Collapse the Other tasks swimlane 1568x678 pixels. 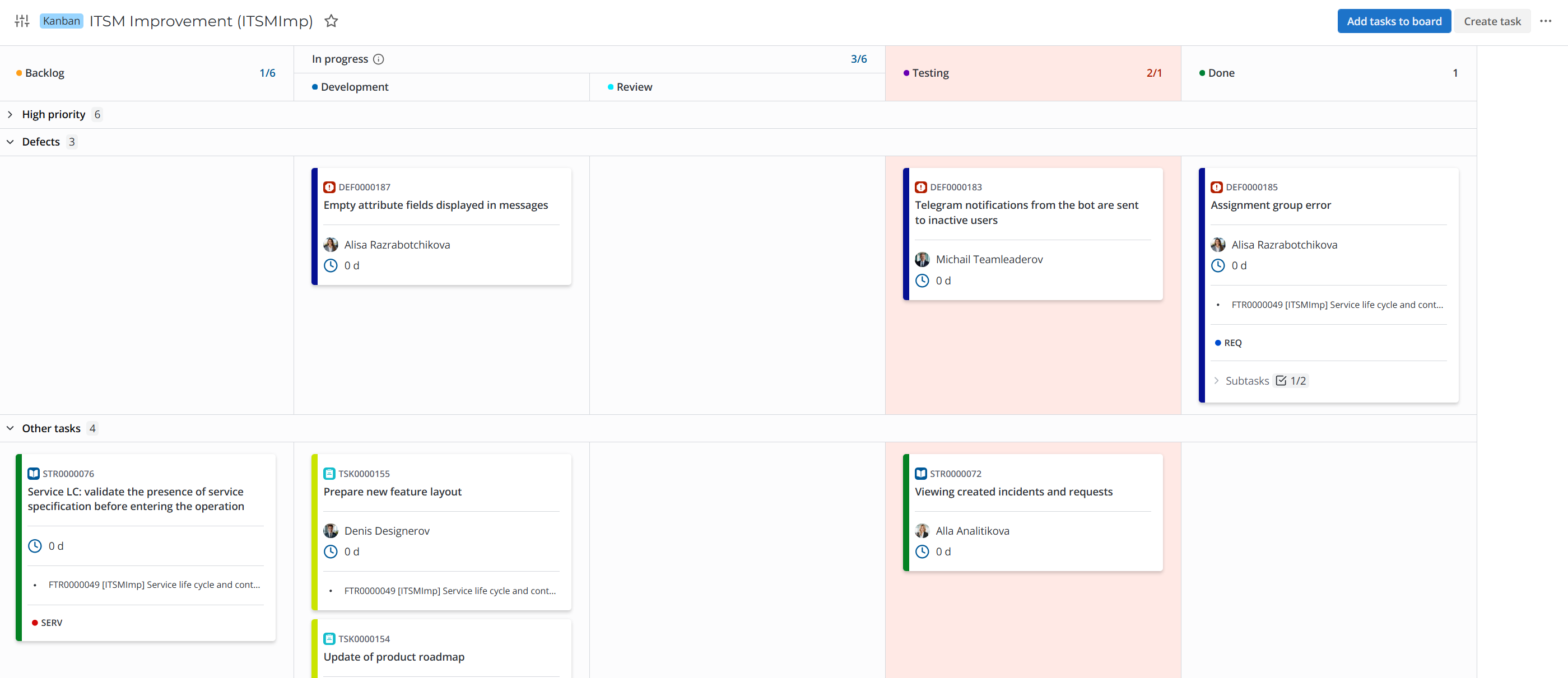(10, 428)
